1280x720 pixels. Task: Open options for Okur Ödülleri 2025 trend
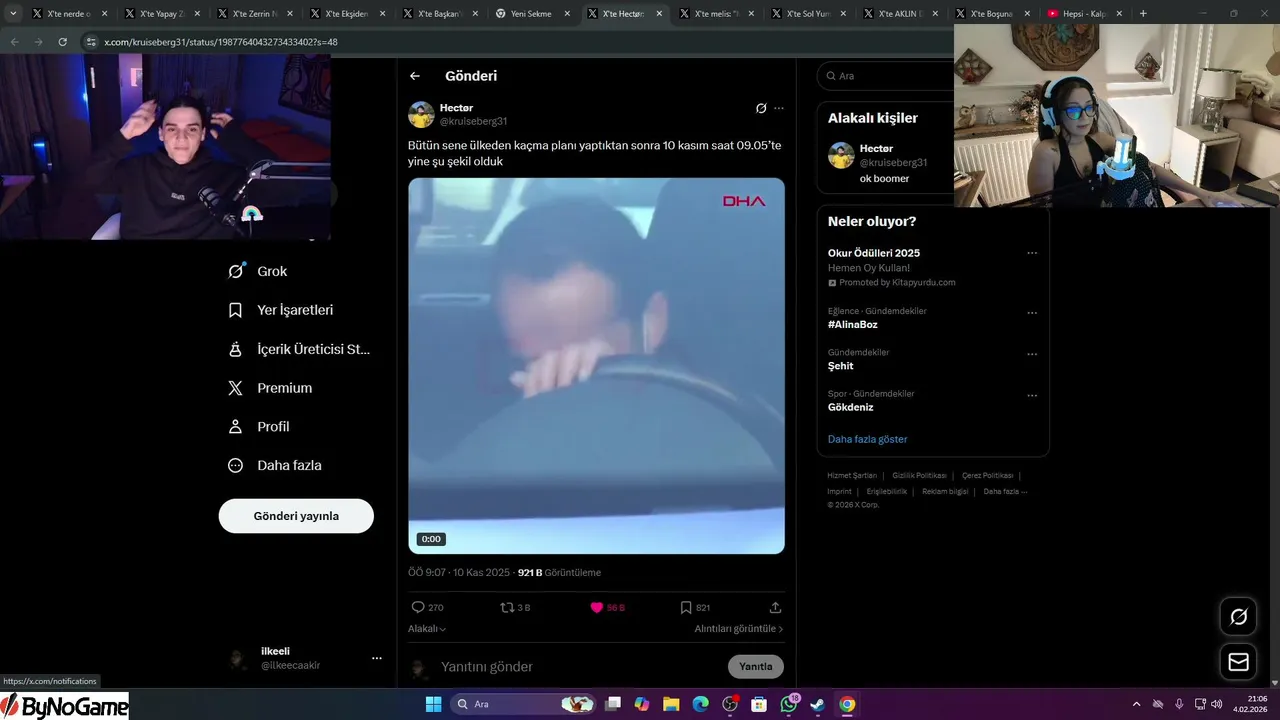[x=1032, y=253]
